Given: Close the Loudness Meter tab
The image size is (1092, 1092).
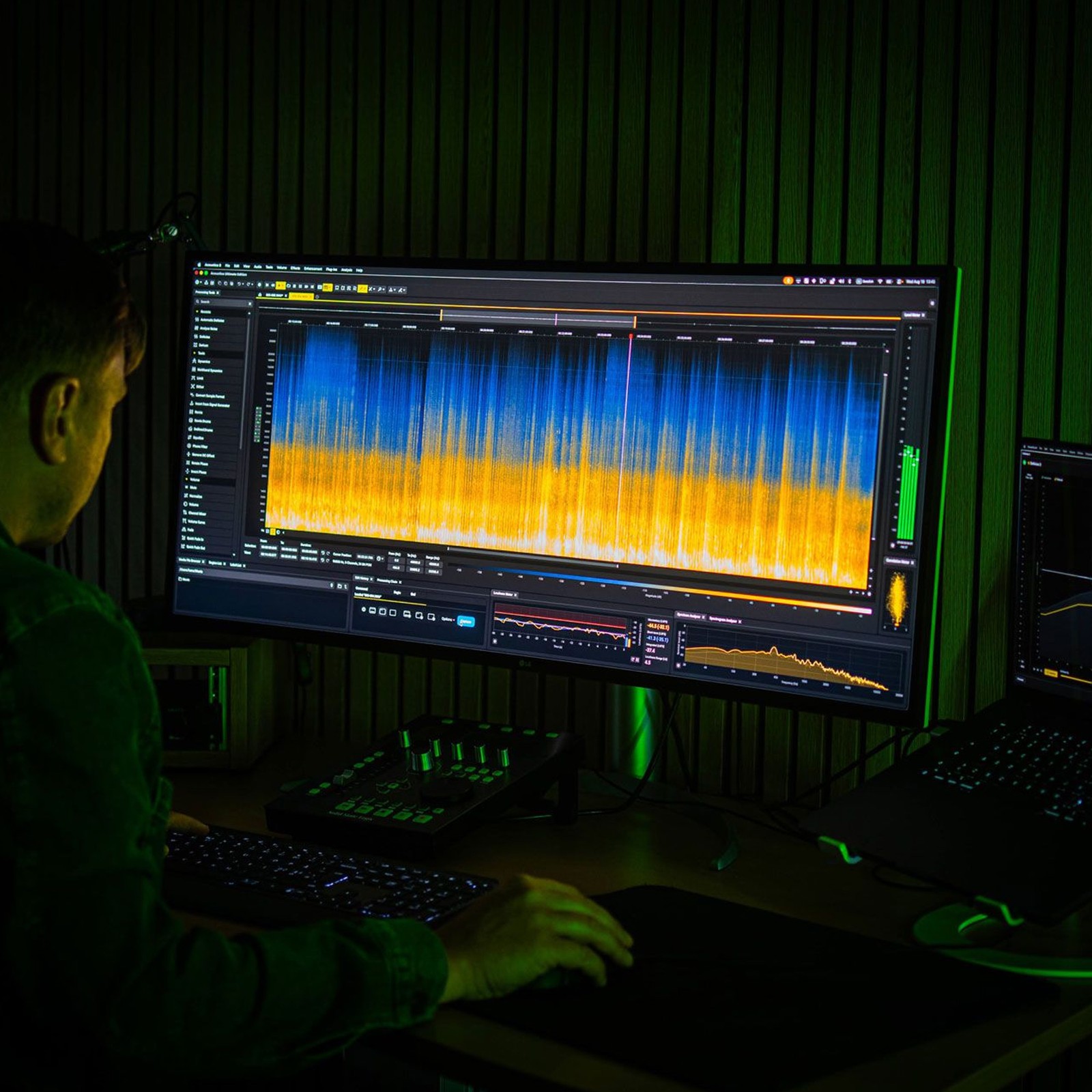Looking at the screenshot, I should tap(516, 594).
